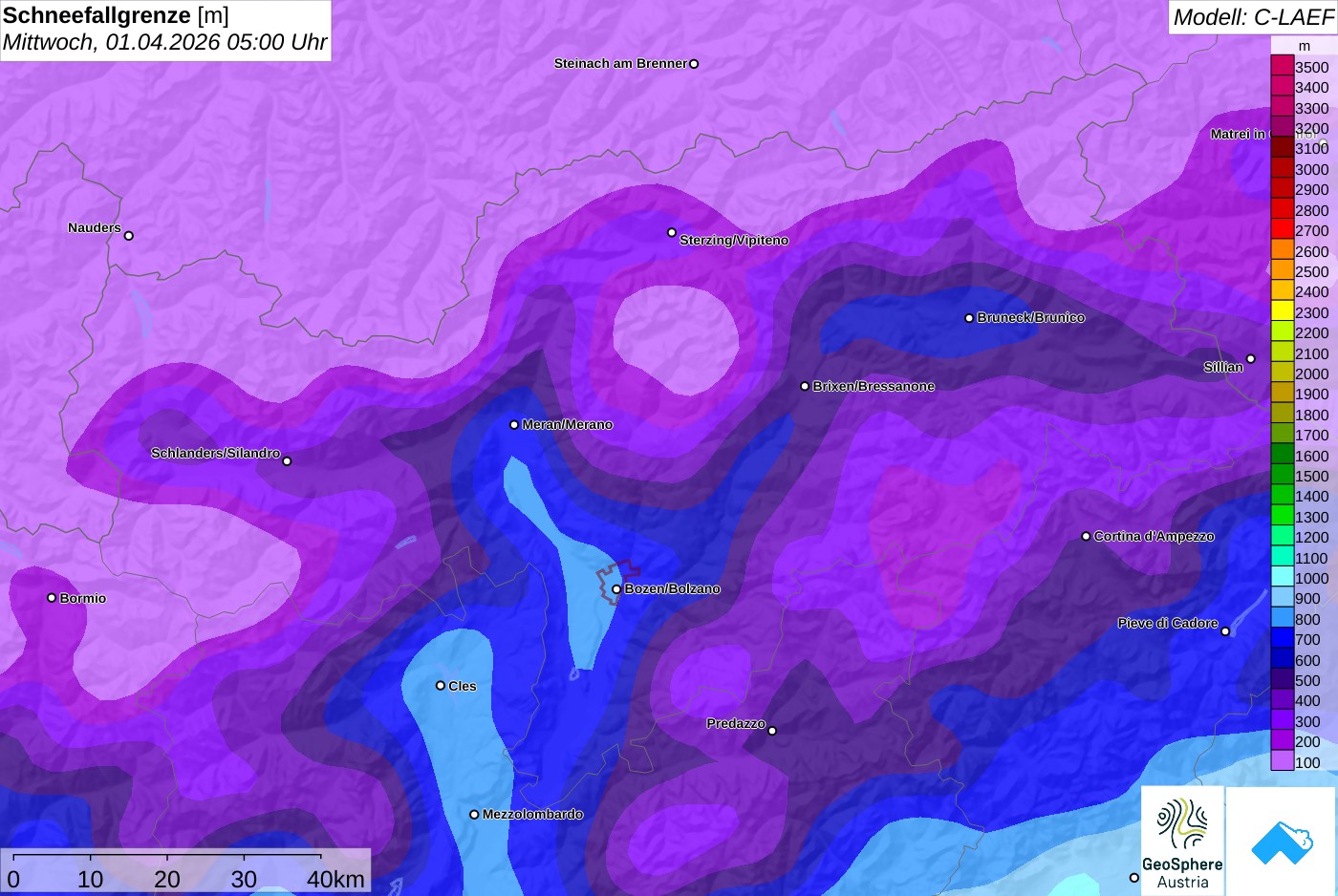1338x896 pixels.
Task: Select the Bozen/Bolzano city marker dot
Action: [x=616, y=589]
